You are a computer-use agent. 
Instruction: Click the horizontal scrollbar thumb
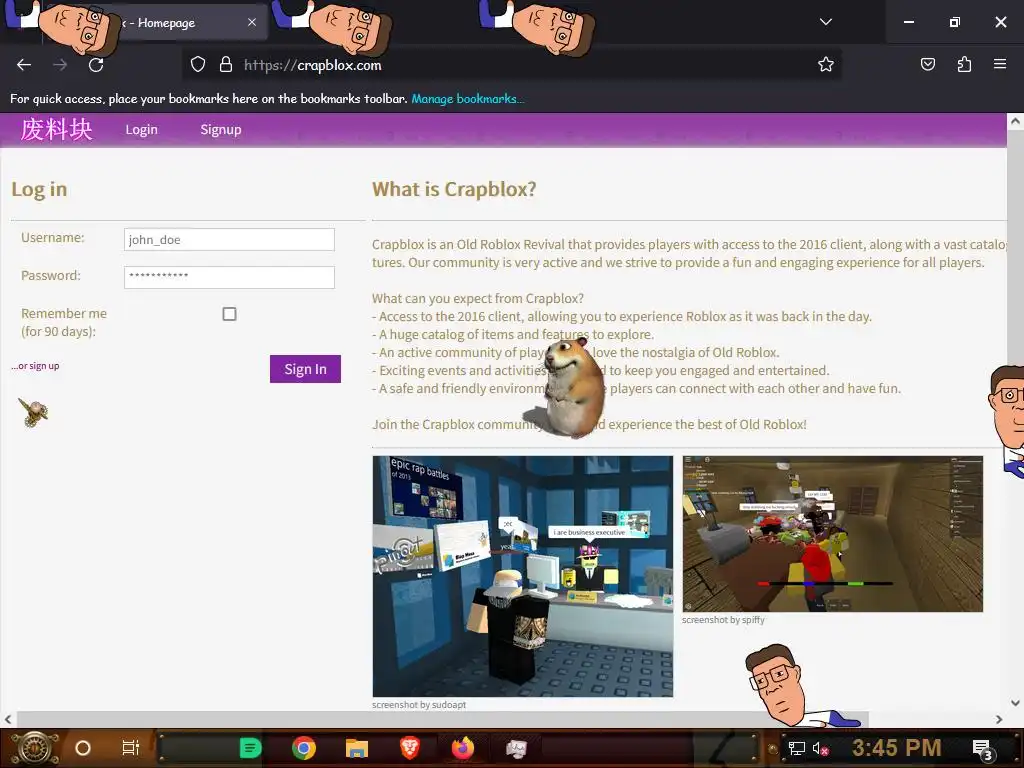pos(442,720)
